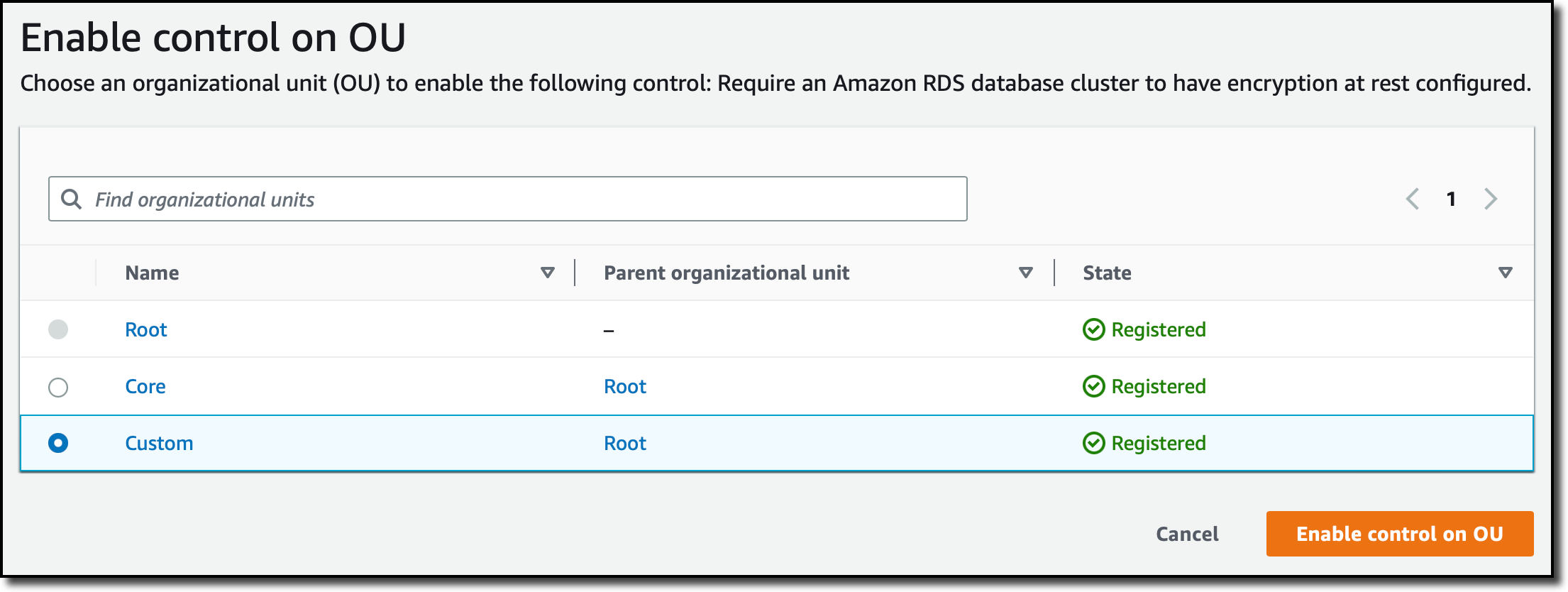The image size is (1568, 592).
Task: Cancel the dialog
Action: [x=1187, y=534]
